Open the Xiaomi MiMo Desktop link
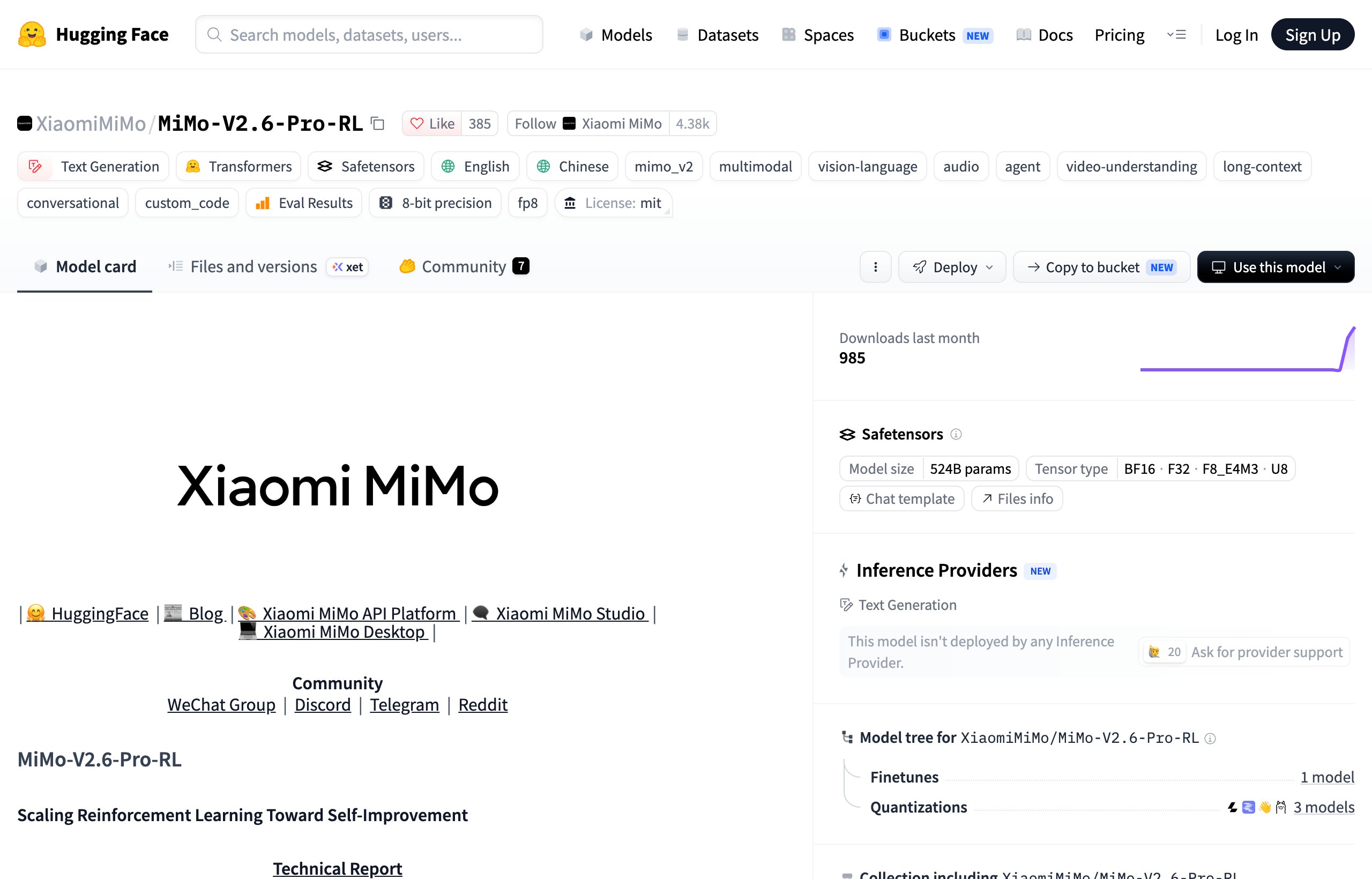This screenshot has width=1372, height=879. coord(333,632)
